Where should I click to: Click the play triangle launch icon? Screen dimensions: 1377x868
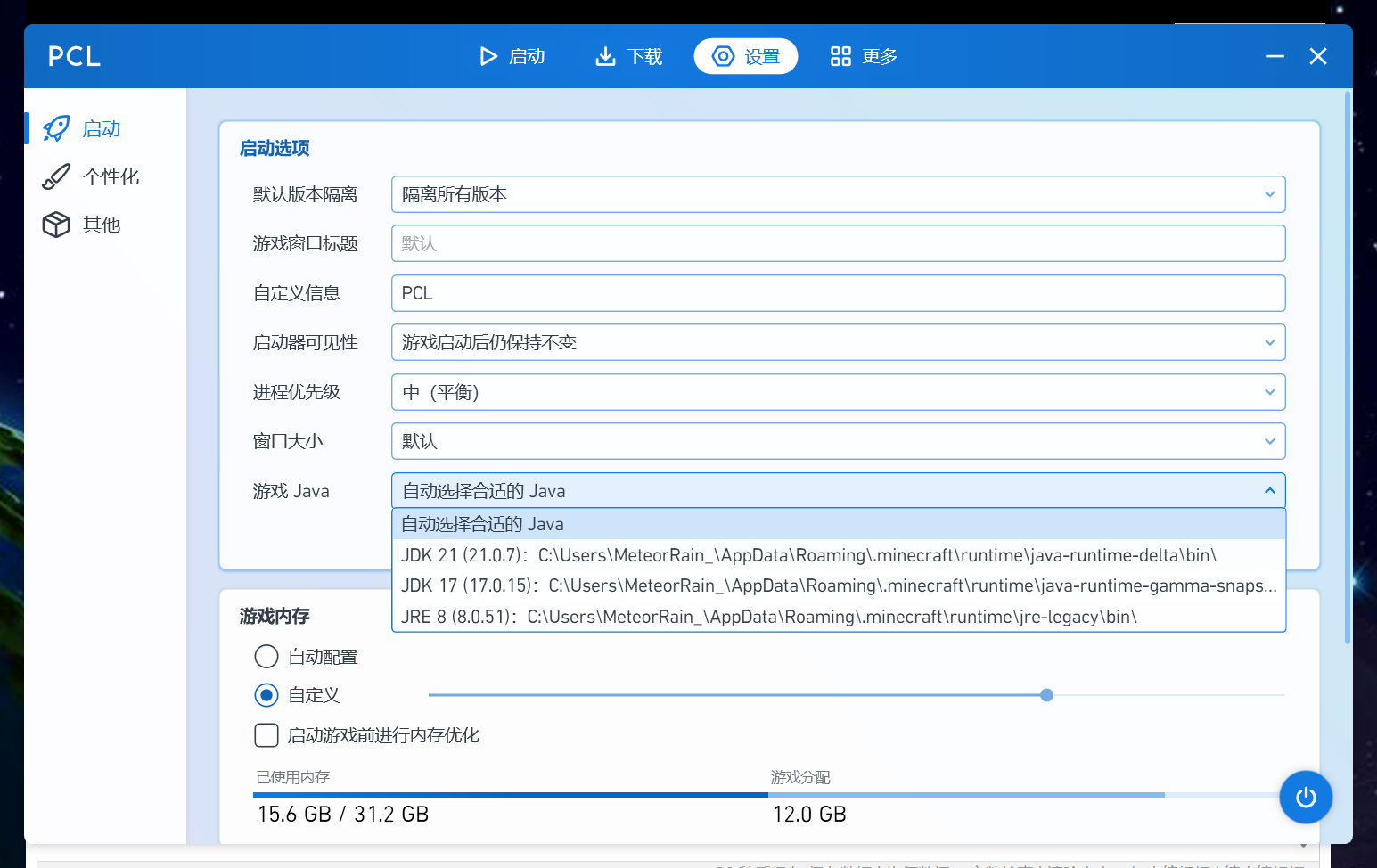(x=488, y=56)
